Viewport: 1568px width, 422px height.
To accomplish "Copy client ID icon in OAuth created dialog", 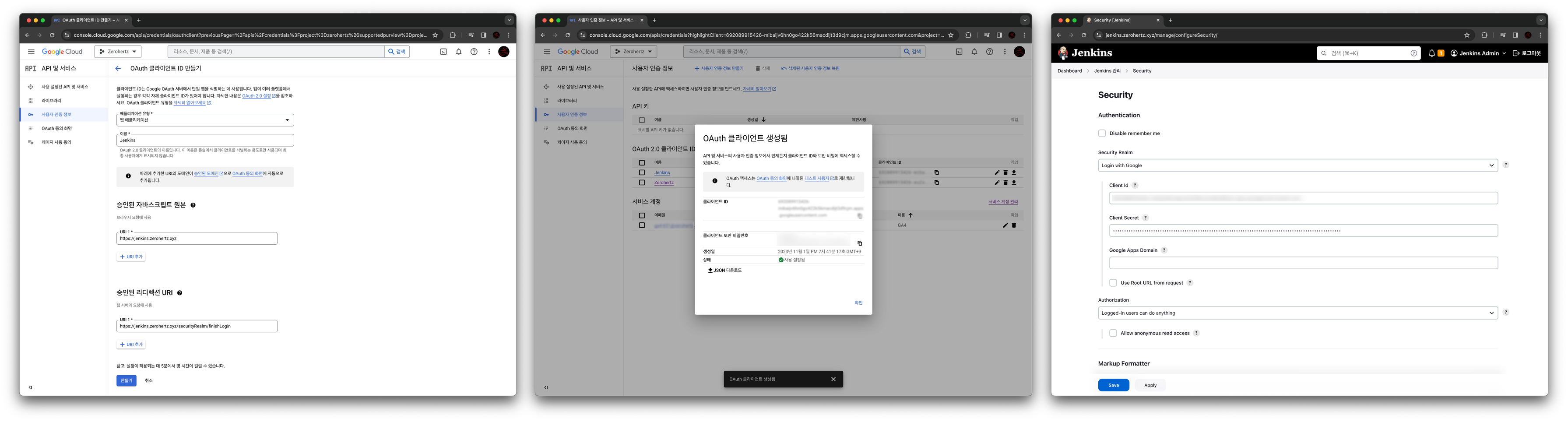I will 859,216.
